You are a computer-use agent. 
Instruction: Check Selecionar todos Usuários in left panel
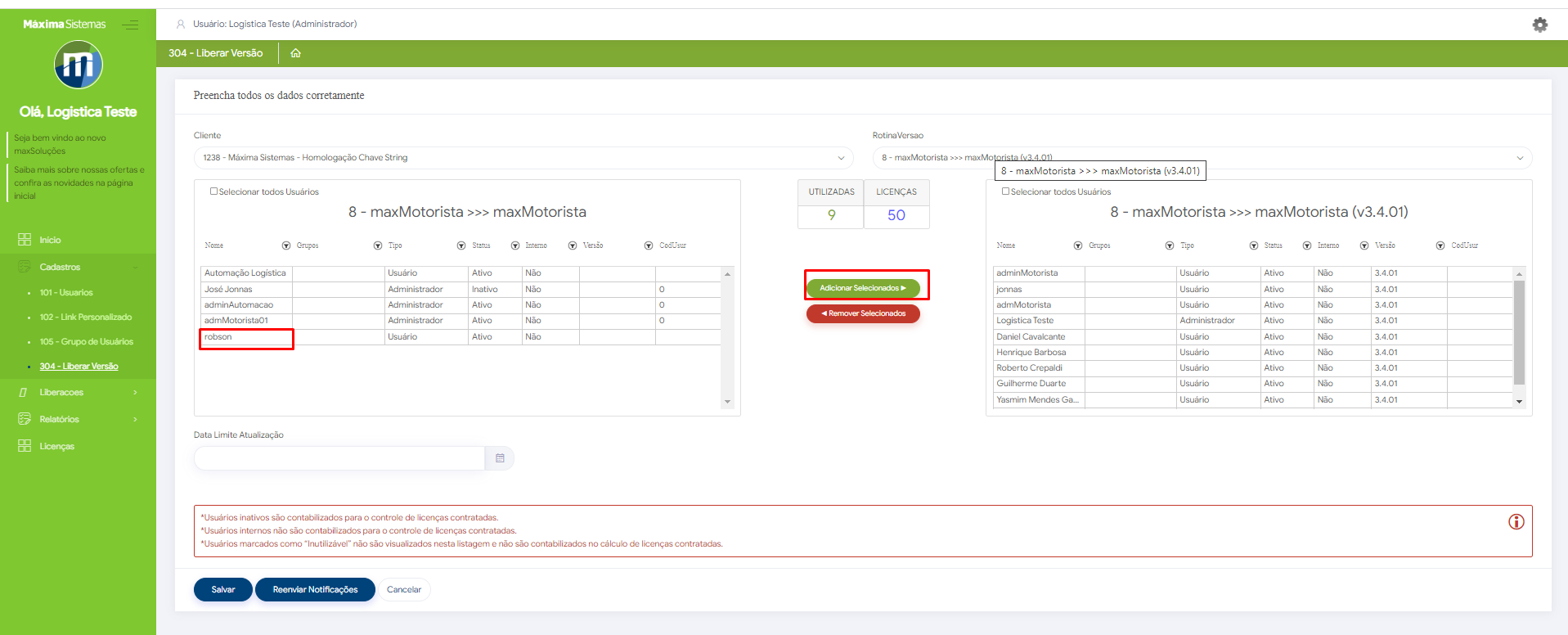pyautogui.click(x=214, y=191)
